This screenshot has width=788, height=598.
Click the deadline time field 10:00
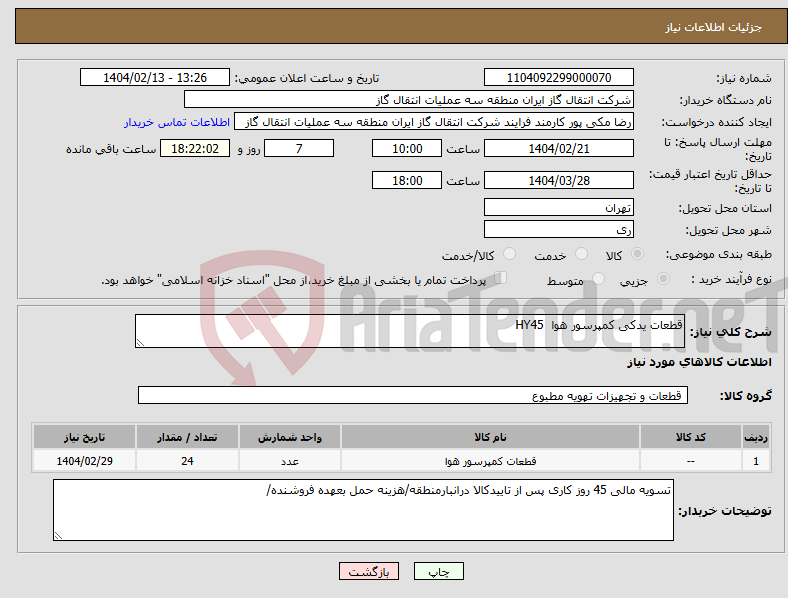point(407,149)
